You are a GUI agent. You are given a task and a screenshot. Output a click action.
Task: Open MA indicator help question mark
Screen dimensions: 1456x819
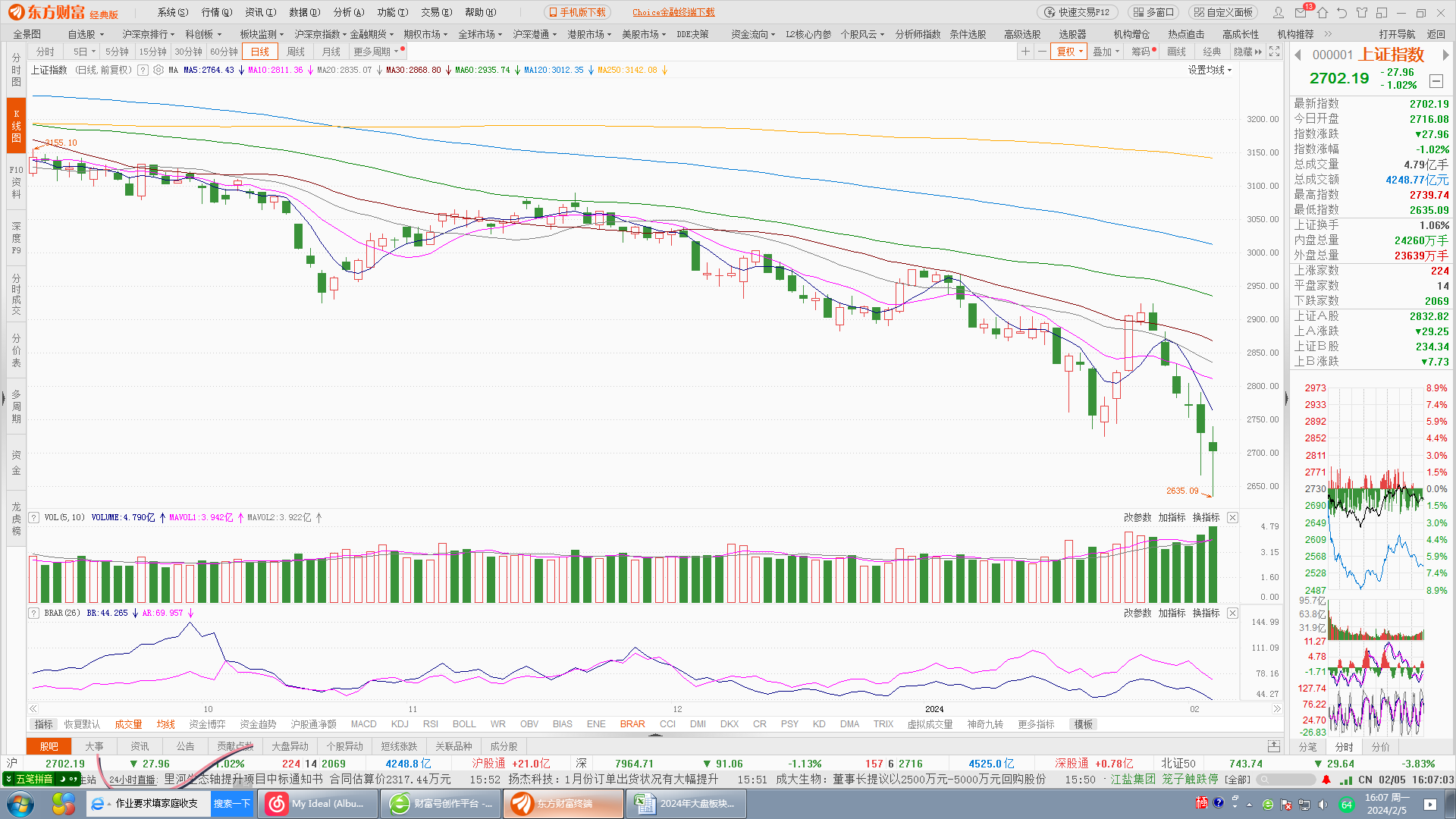pyautogui.click(x=143, y=70)
